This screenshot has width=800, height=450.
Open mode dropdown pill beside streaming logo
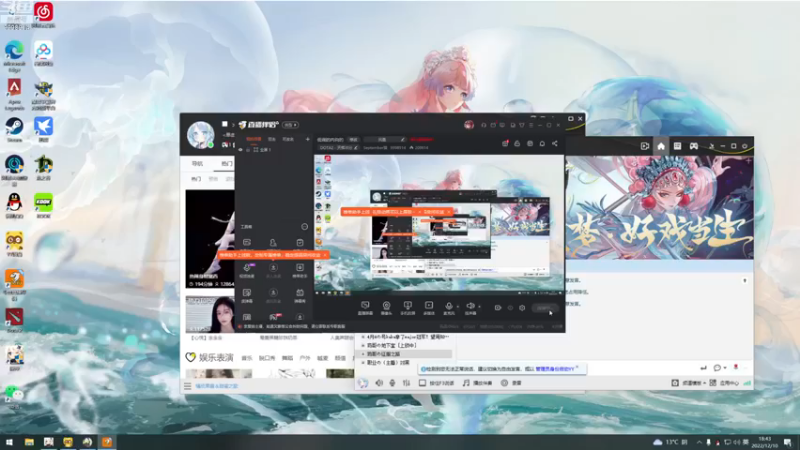(291, 125)
